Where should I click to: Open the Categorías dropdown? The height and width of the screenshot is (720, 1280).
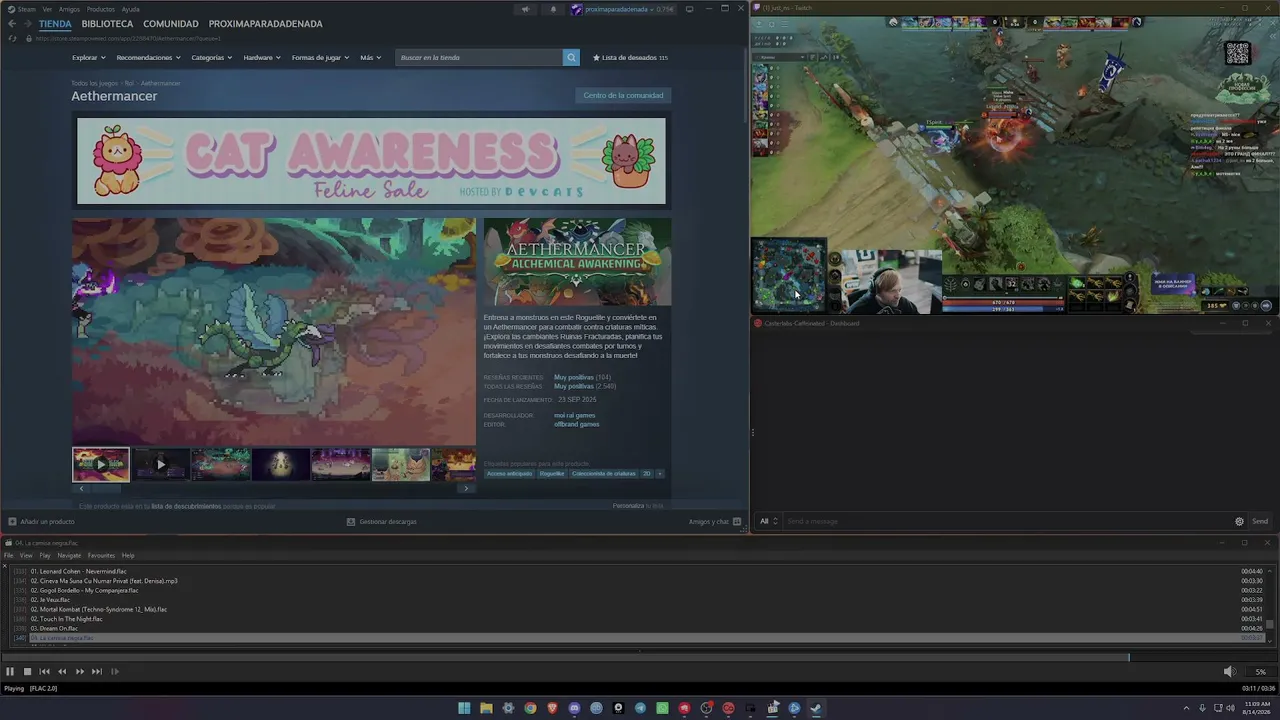(x=212, y=58)
